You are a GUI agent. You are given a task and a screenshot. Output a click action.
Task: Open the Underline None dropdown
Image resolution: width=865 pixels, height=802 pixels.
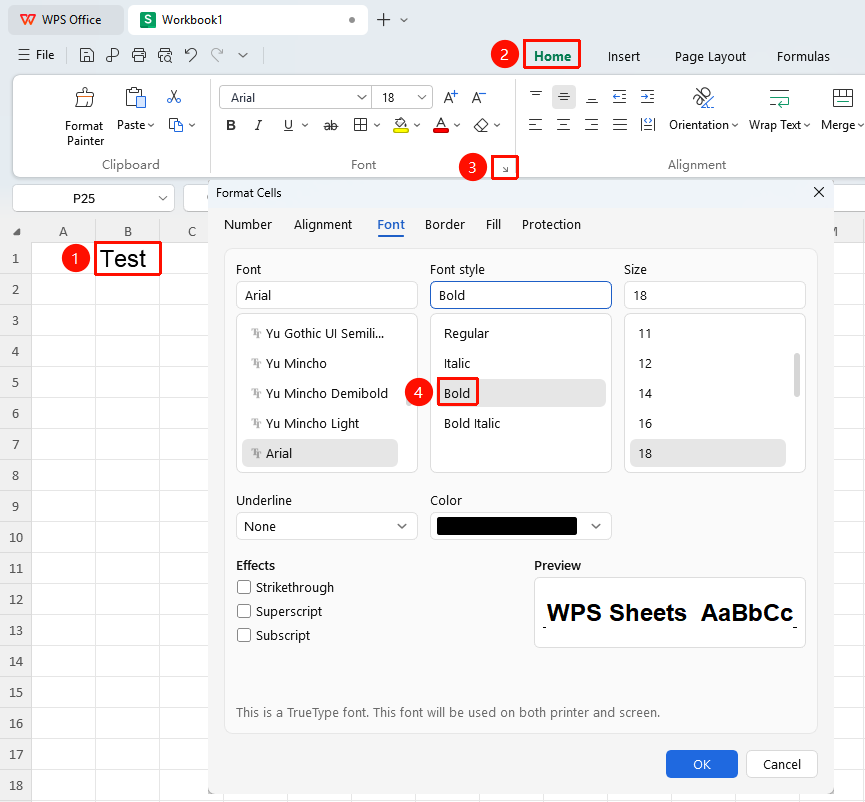click(x=327, y=526)
